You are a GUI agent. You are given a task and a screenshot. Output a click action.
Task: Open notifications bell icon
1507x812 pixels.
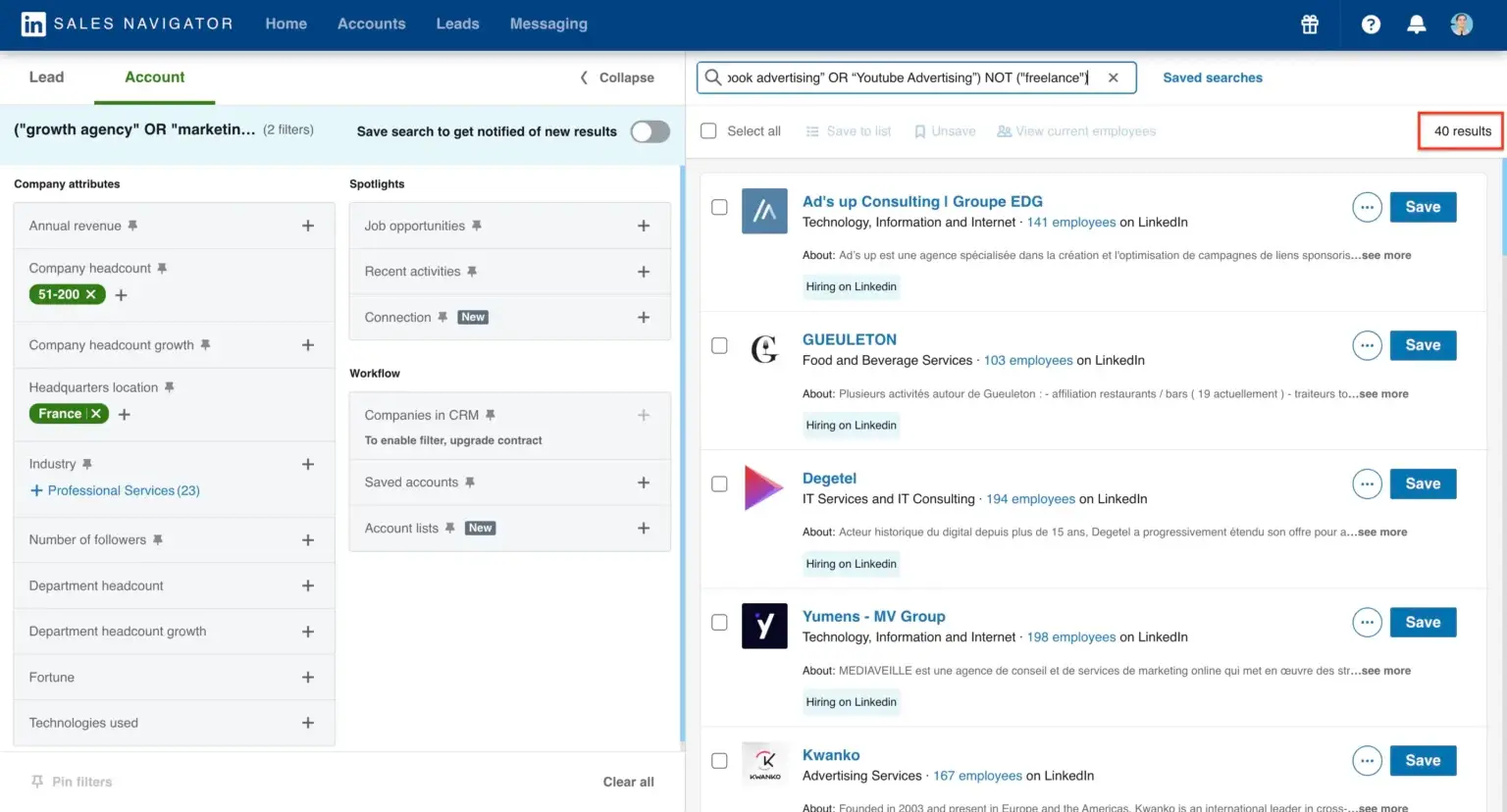point(1416,25)
